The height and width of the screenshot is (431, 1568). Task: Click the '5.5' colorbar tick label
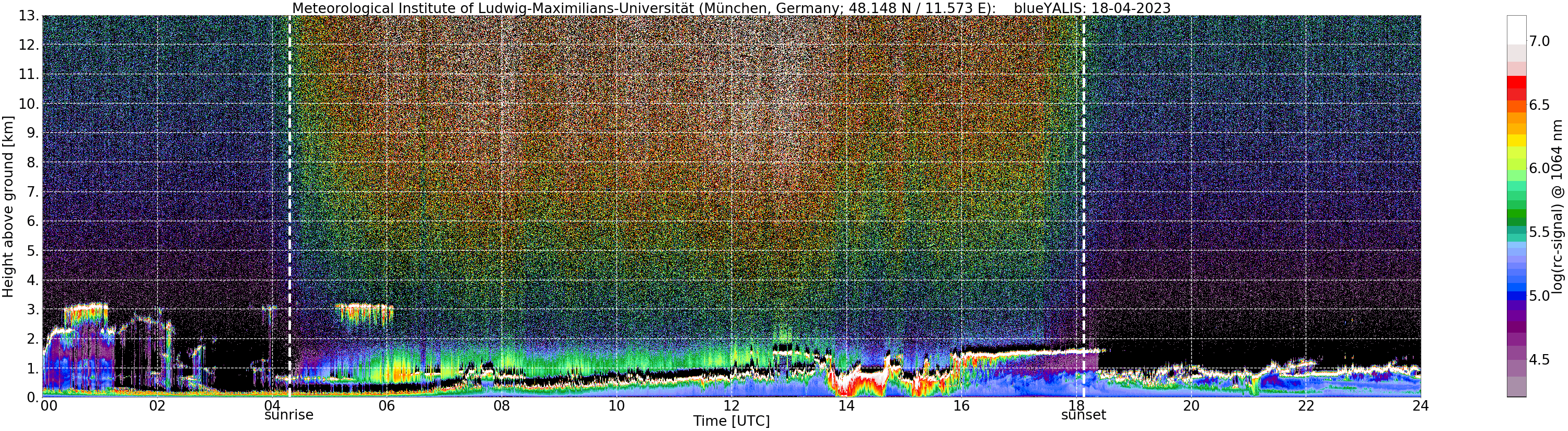coord(1539,232)
